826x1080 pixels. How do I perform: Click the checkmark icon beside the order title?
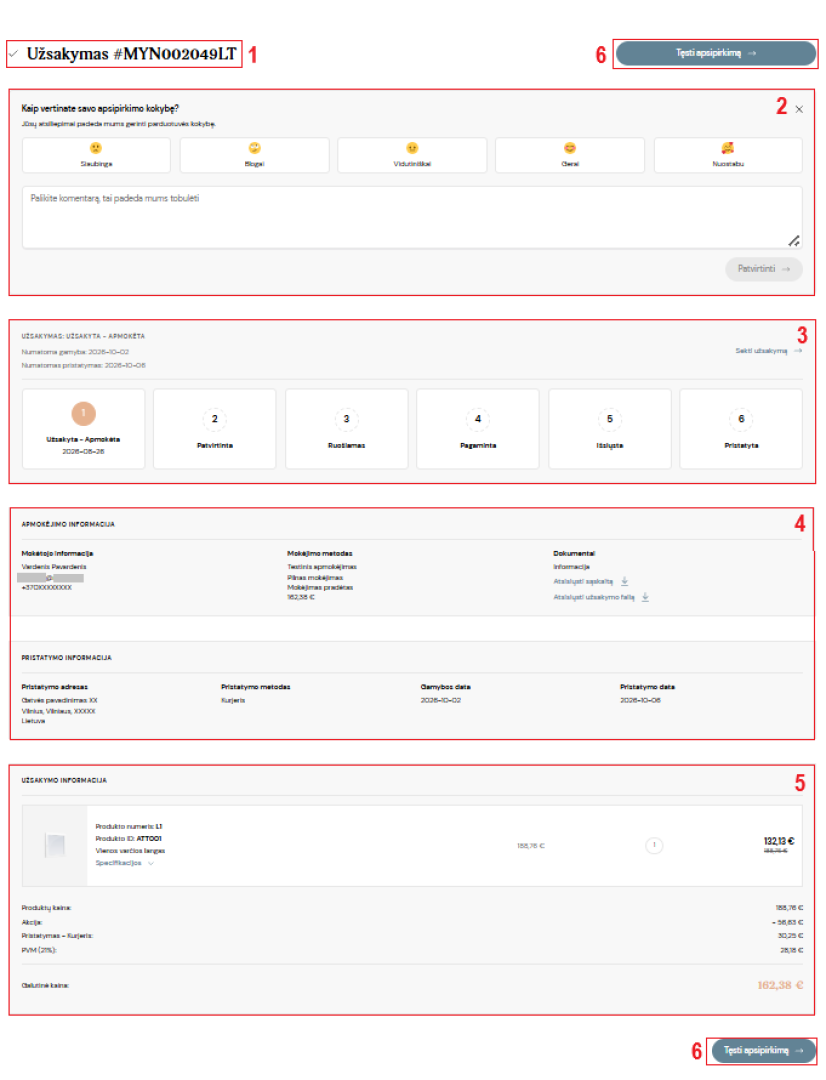[x=14, y=53]
